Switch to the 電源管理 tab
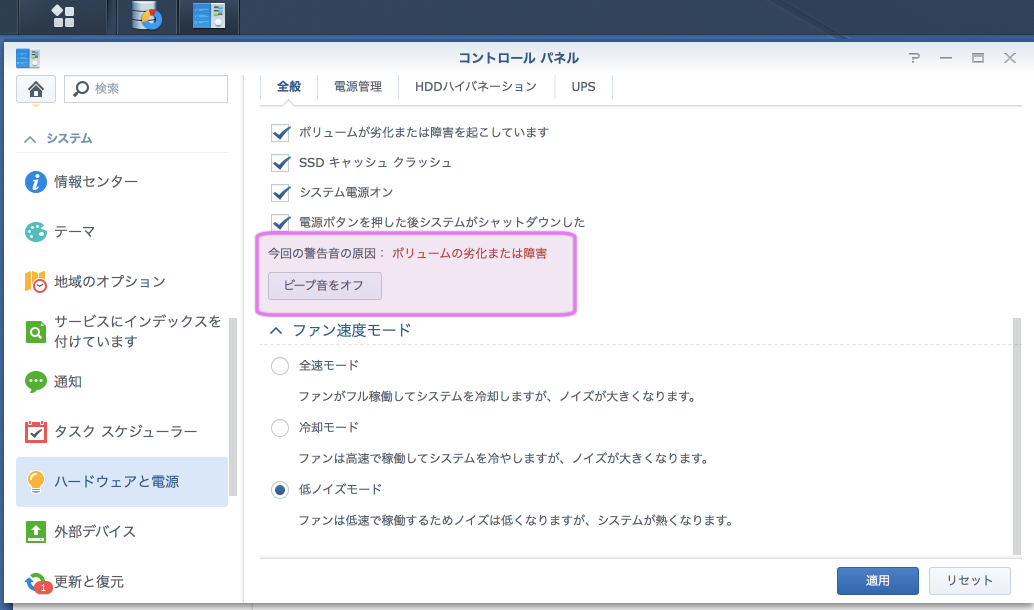 coord(357,87)
